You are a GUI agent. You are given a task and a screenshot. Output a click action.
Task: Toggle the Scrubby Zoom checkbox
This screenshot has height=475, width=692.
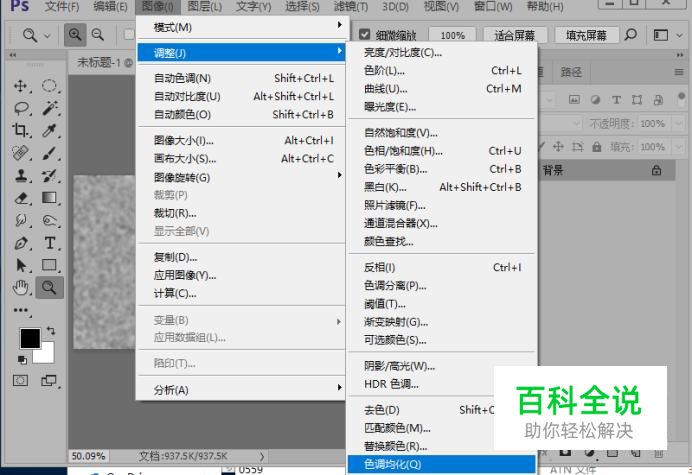(365, 34)
